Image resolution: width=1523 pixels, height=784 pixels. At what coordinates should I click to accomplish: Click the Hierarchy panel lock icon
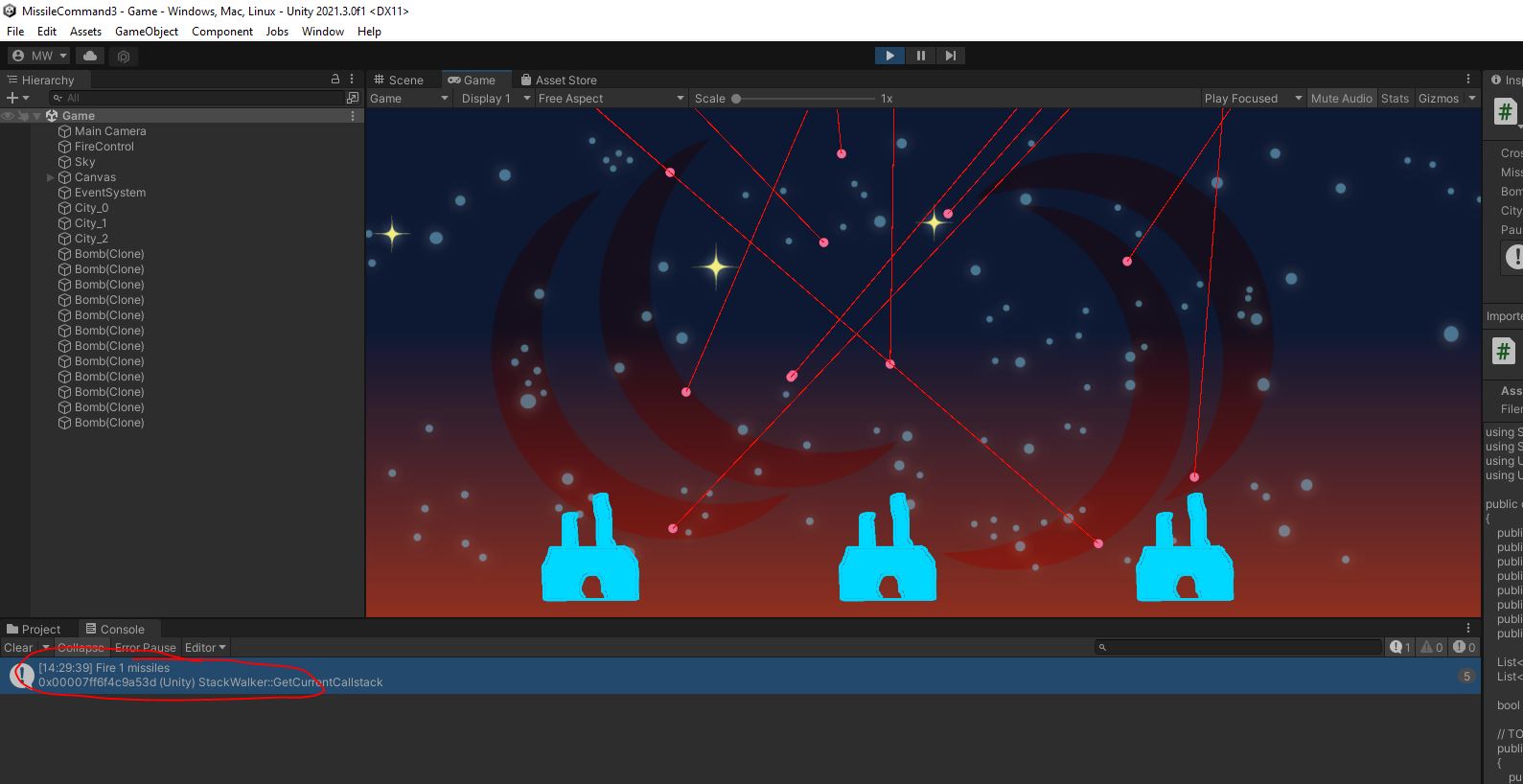click(x=335, y=80)
